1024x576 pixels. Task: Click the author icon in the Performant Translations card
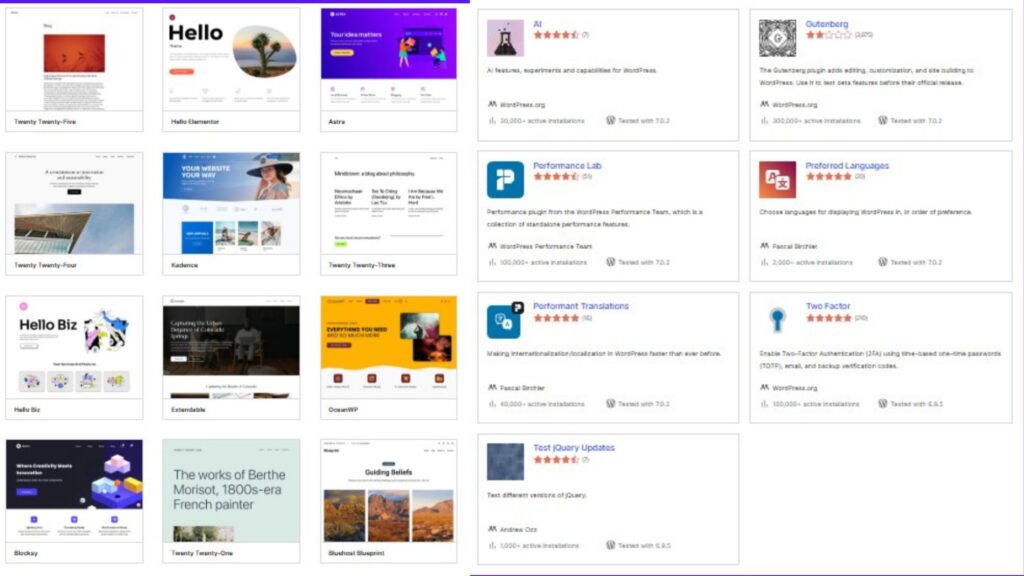coord(492,387)
